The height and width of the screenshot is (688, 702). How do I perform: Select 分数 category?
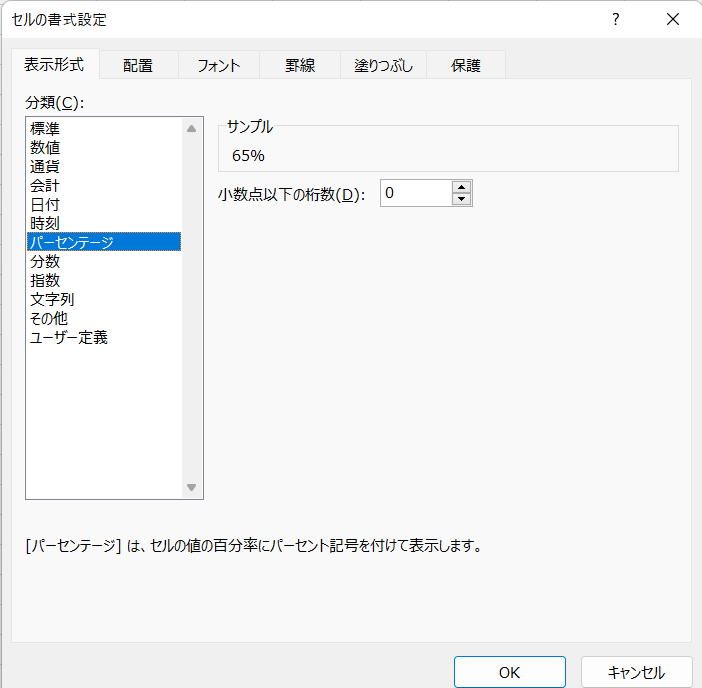click(104, 261)
